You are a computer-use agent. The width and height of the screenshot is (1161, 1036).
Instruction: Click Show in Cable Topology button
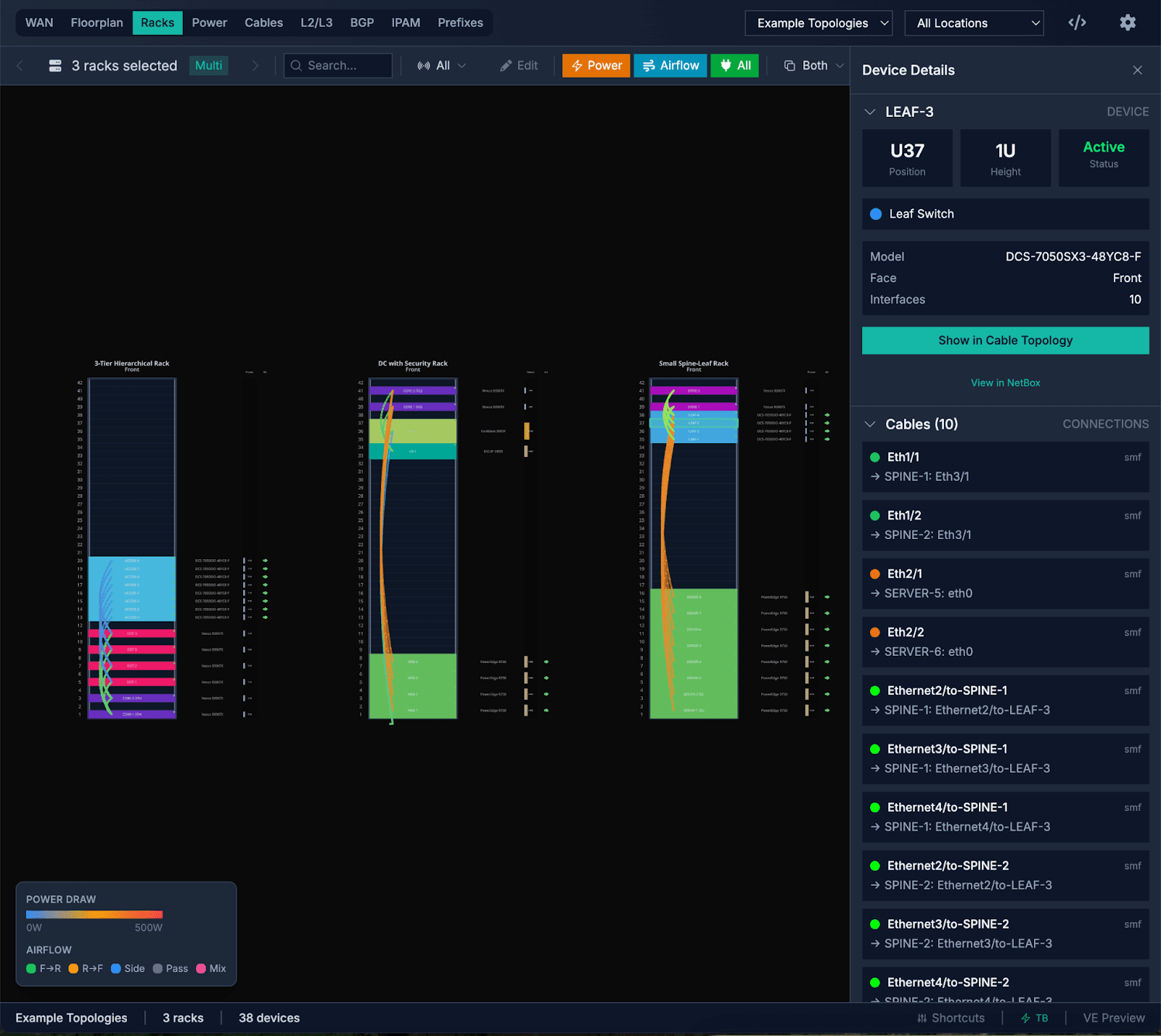click(1005, 340)
